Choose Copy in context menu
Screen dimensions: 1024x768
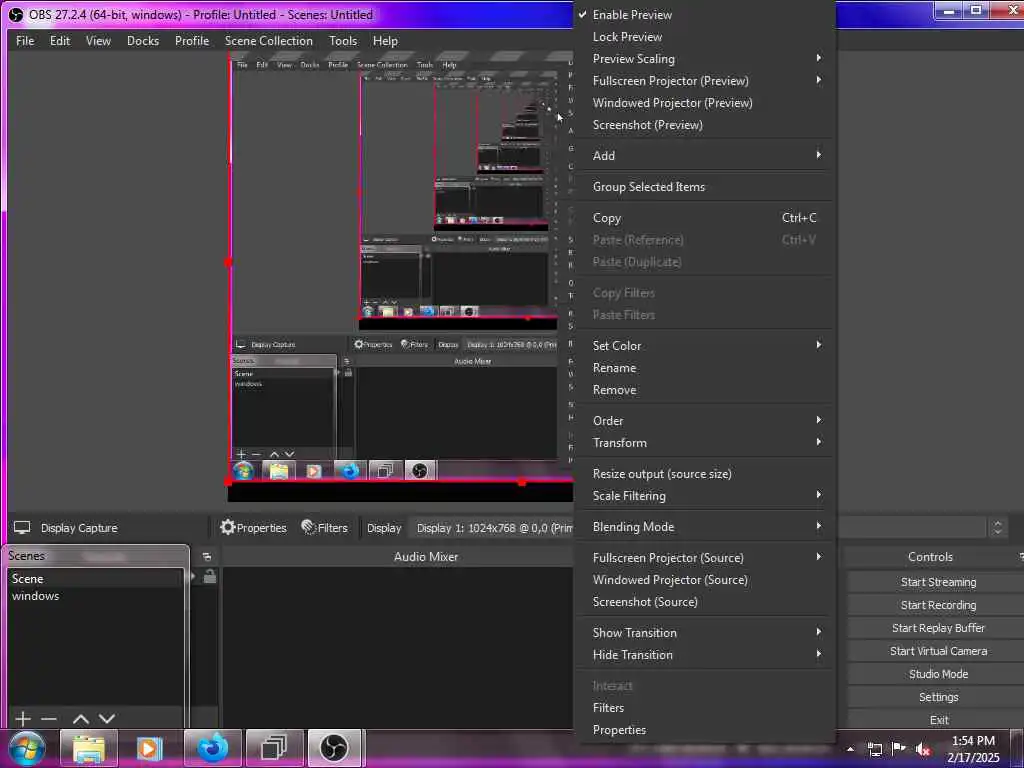pyautogui.click(x=704, y=218)
